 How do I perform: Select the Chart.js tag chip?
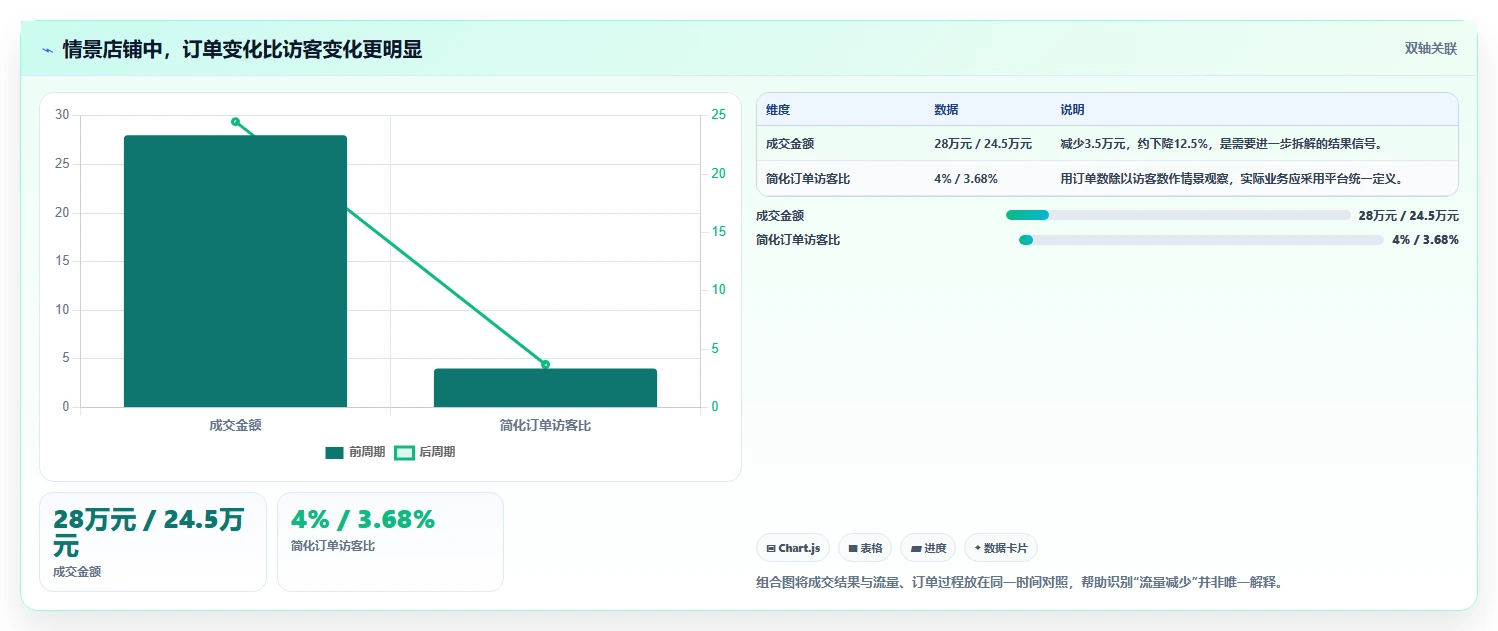[x=793, y=548]
